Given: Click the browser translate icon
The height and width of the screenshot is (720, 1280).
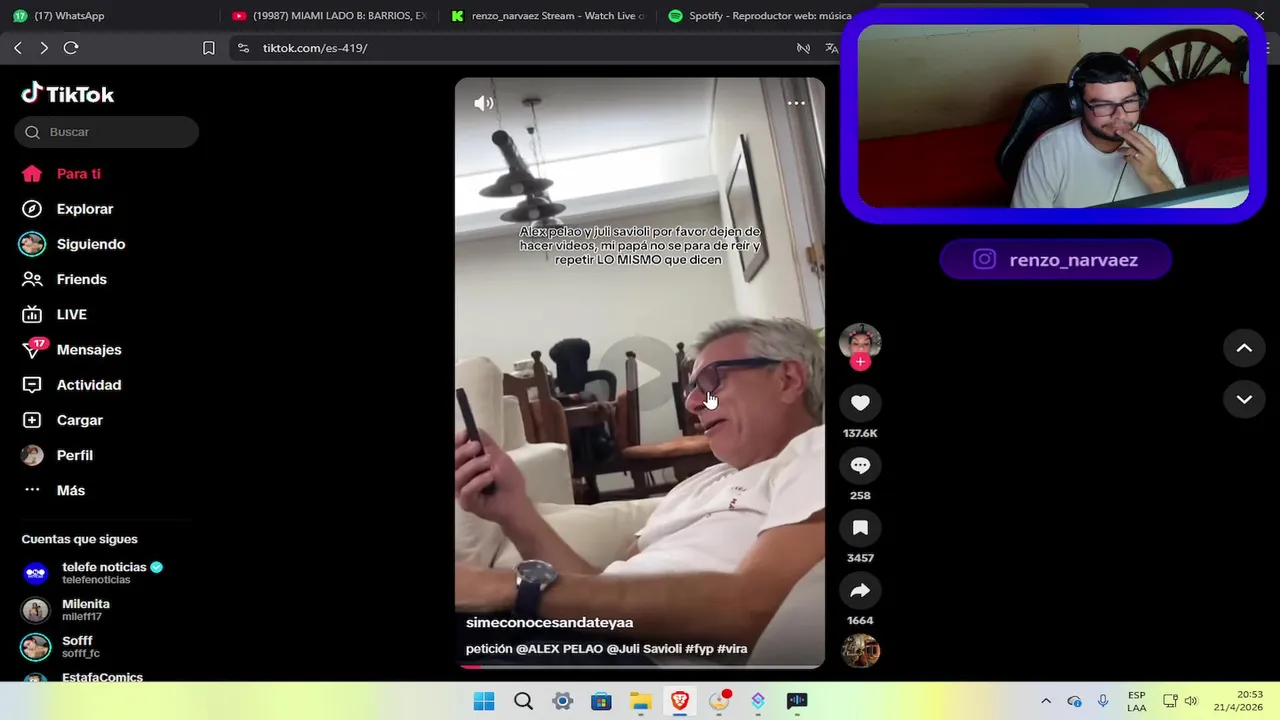Looking at the screenshot, I should [x=831, y=48].
